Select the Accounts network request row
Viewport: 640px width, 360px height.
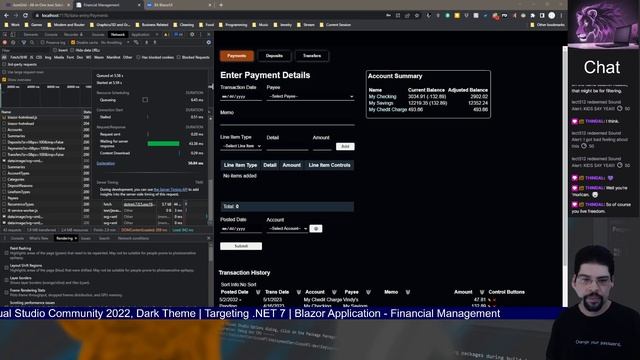46,130
